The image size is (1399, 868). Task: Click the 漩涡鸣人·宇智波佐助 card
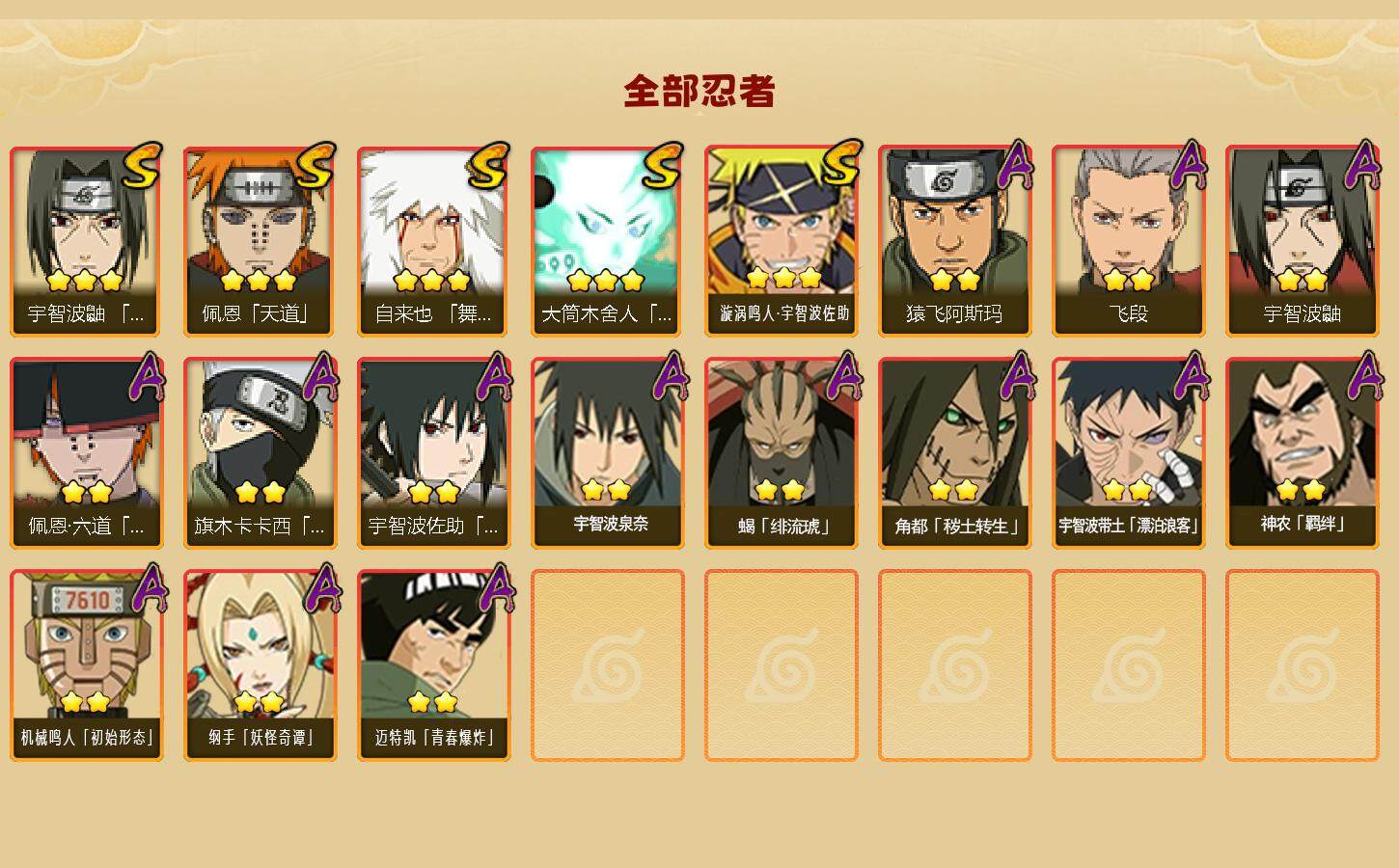point(781,241)
